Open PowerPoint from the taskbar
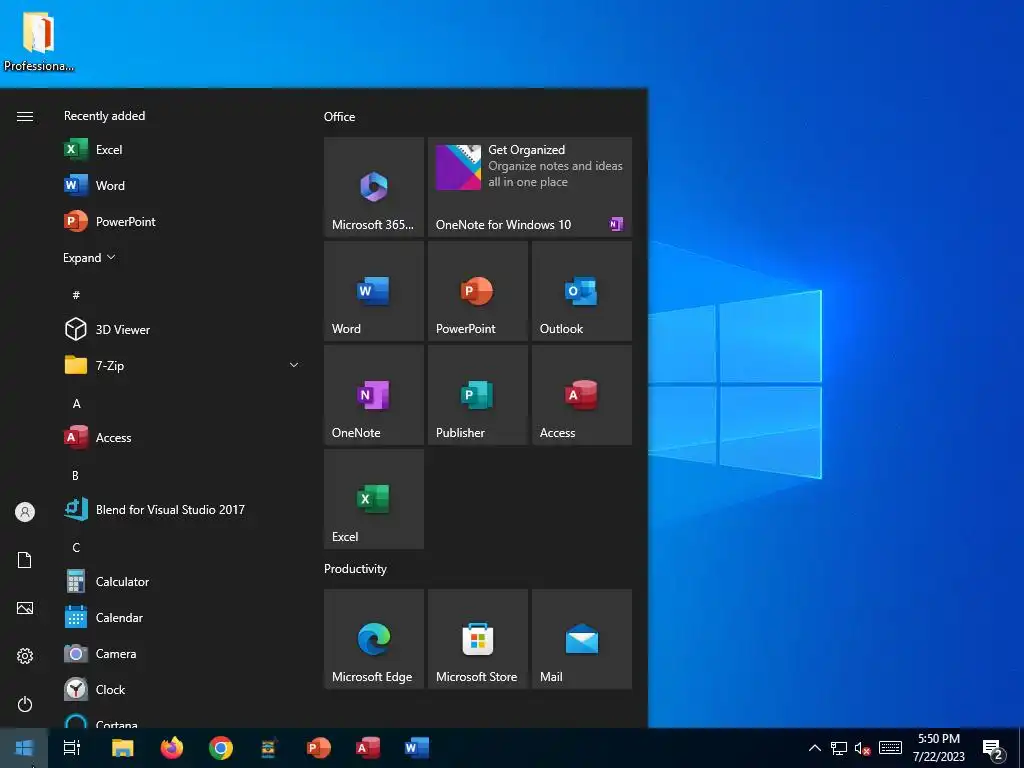 [x=319, y=748]
